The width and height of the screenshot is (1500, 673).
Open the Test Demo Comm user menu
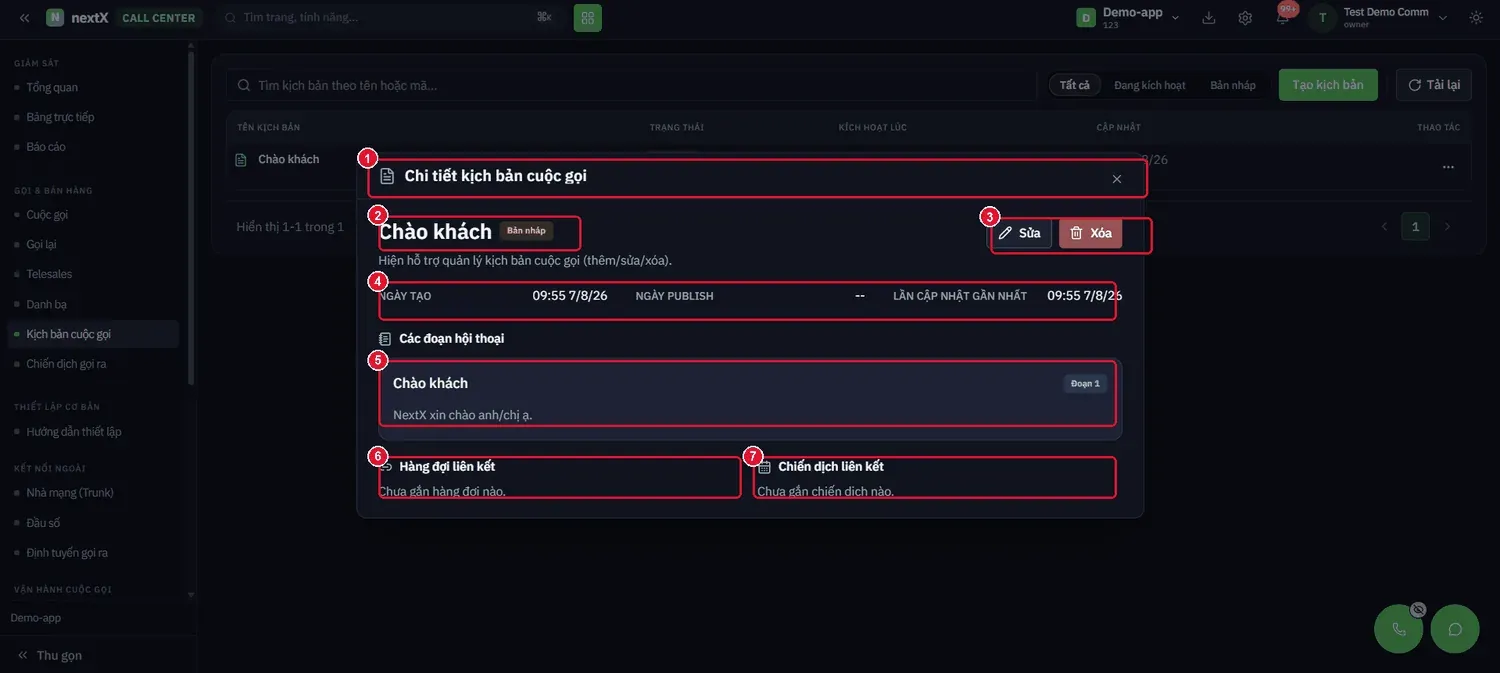click(x=1380, y=18)
